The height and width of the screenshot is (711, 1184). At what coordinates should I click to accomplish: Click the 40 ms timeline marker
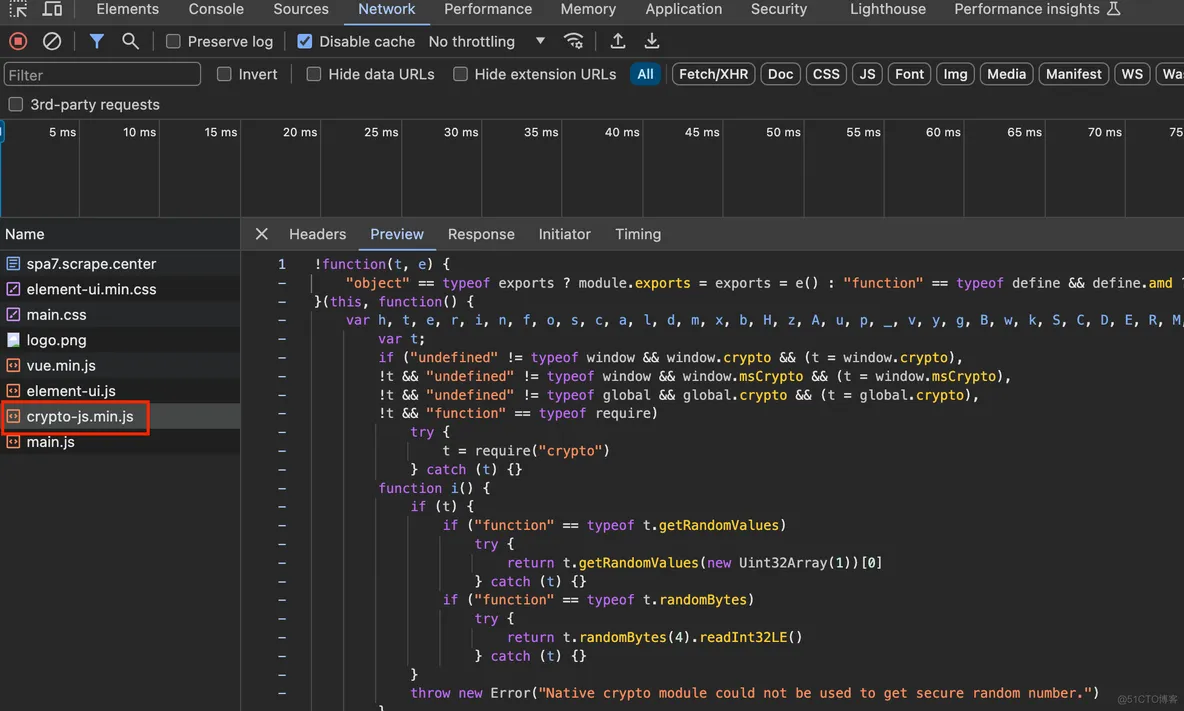621,132
